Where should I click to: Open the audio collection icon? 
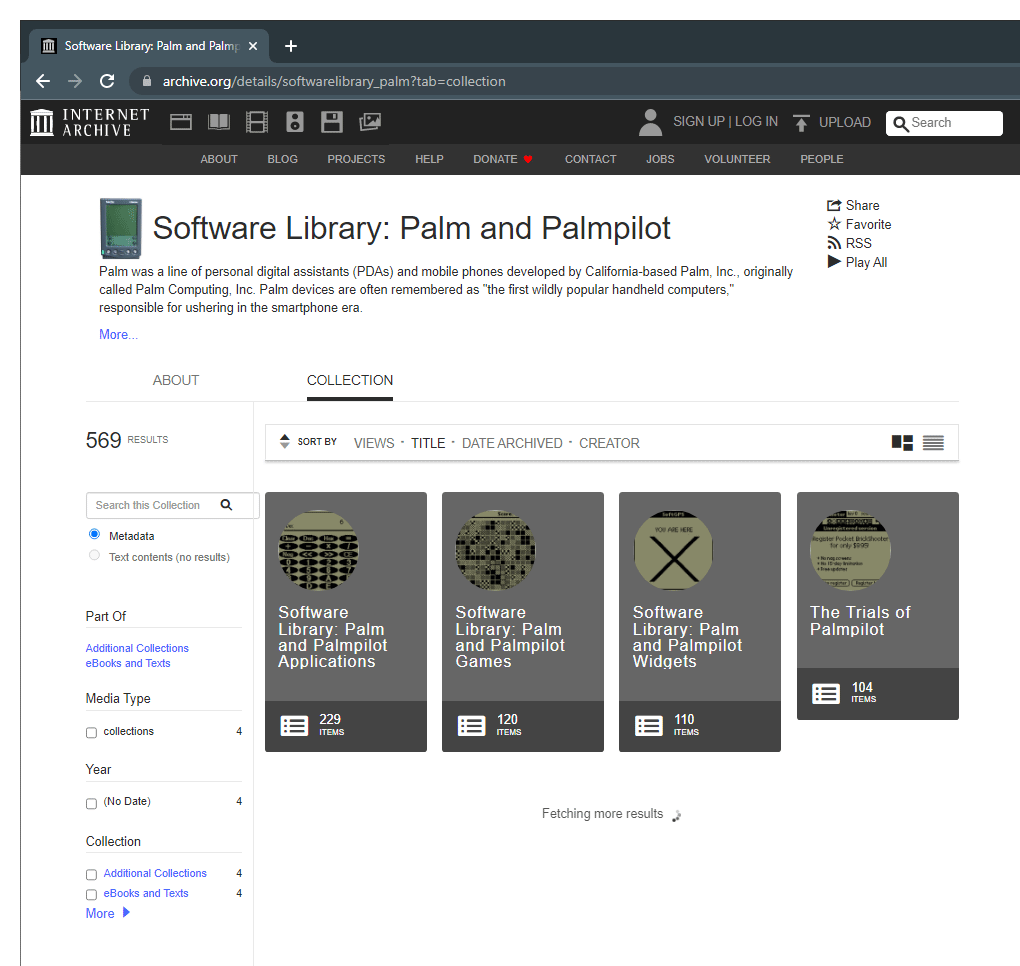(294, 121)
